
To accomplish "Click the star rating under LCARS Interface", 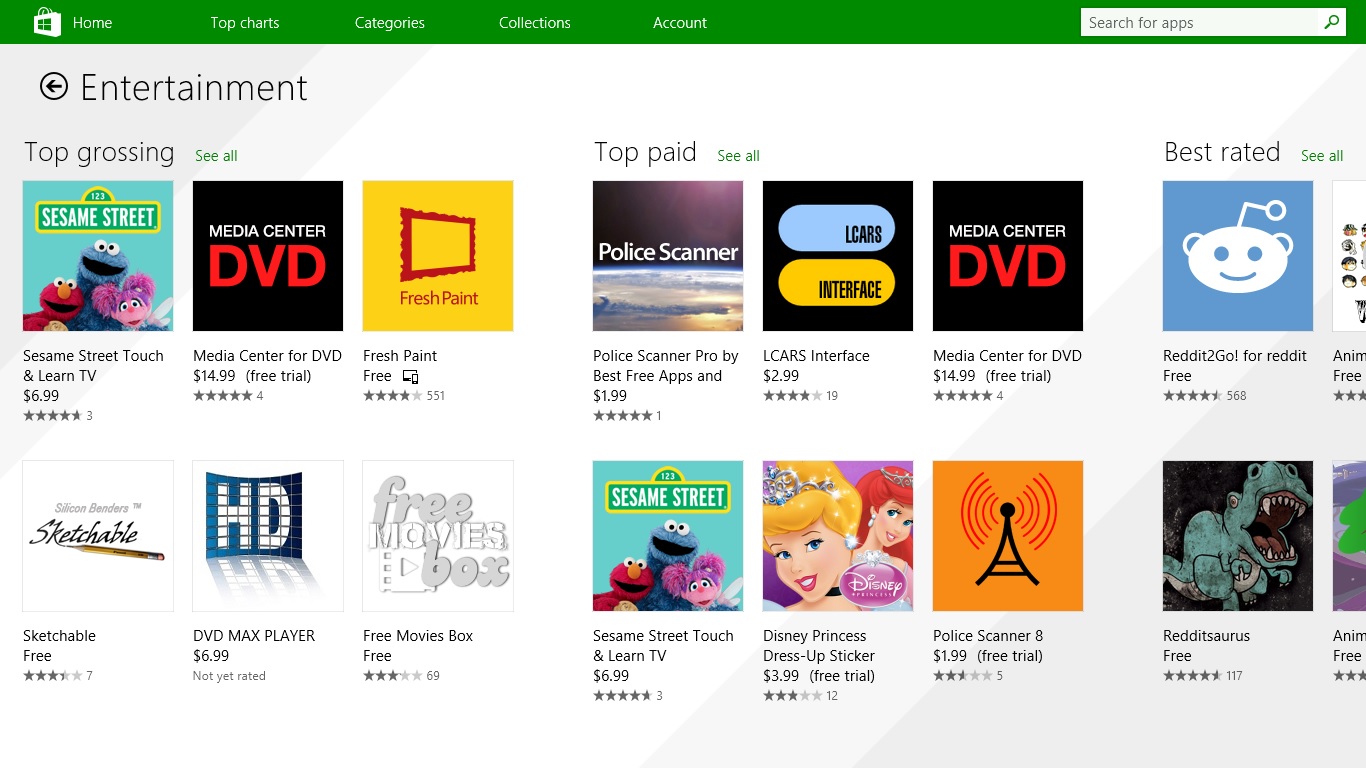I will pos(792,396).
